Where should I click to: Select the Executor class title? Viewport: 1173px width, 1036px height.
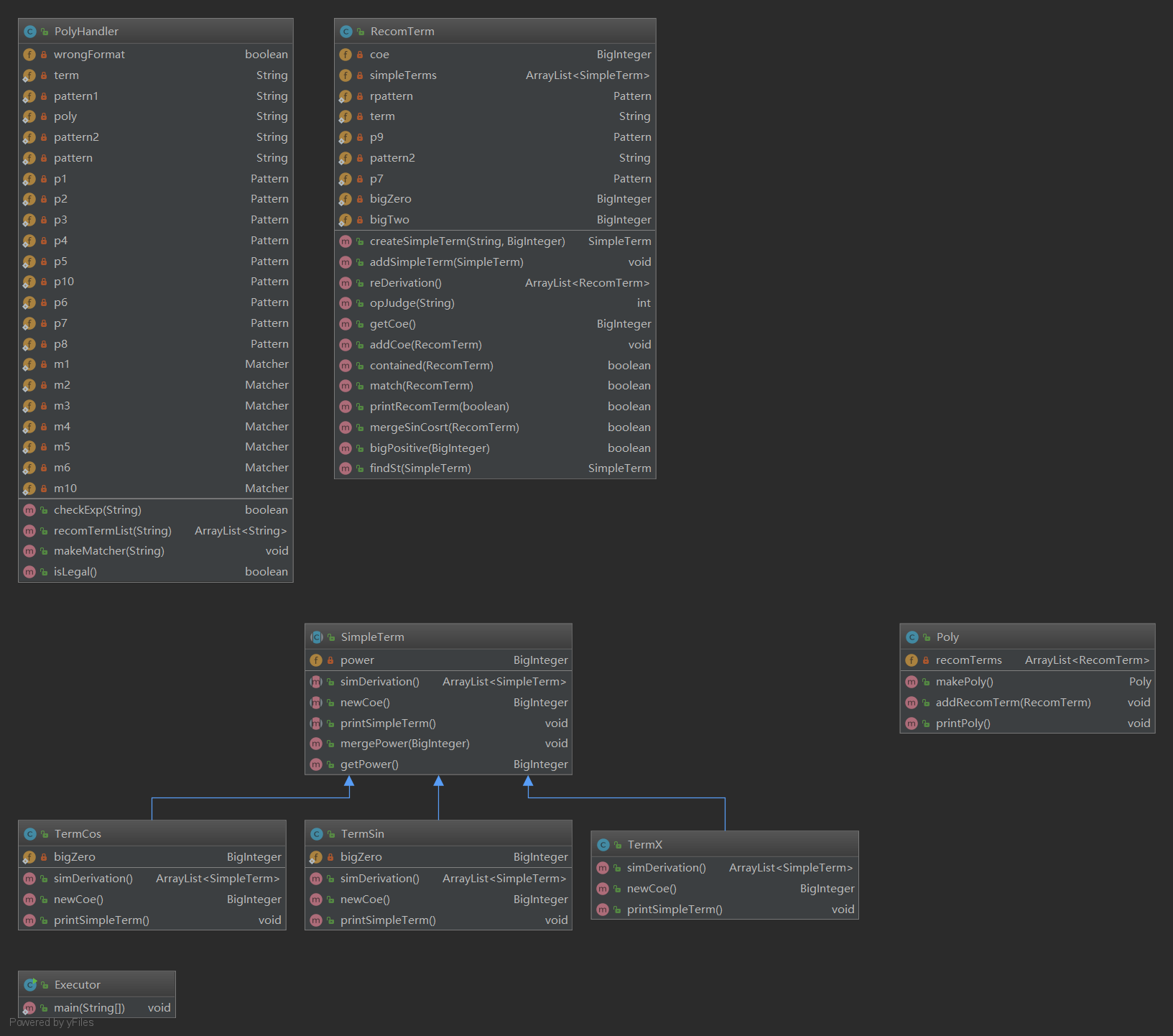point(77,985)
